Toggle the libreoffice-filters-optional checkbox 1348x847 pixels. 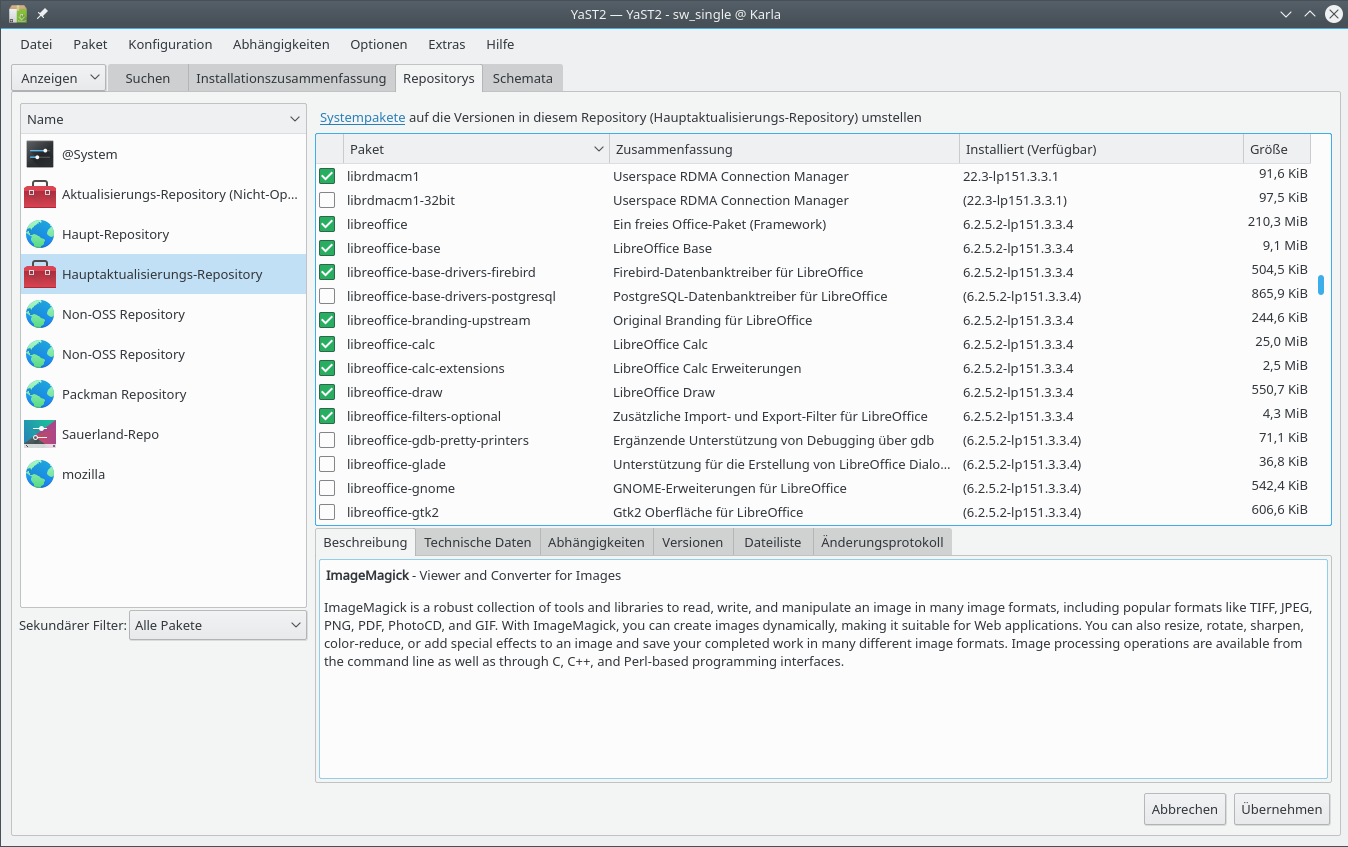(327, 416)
